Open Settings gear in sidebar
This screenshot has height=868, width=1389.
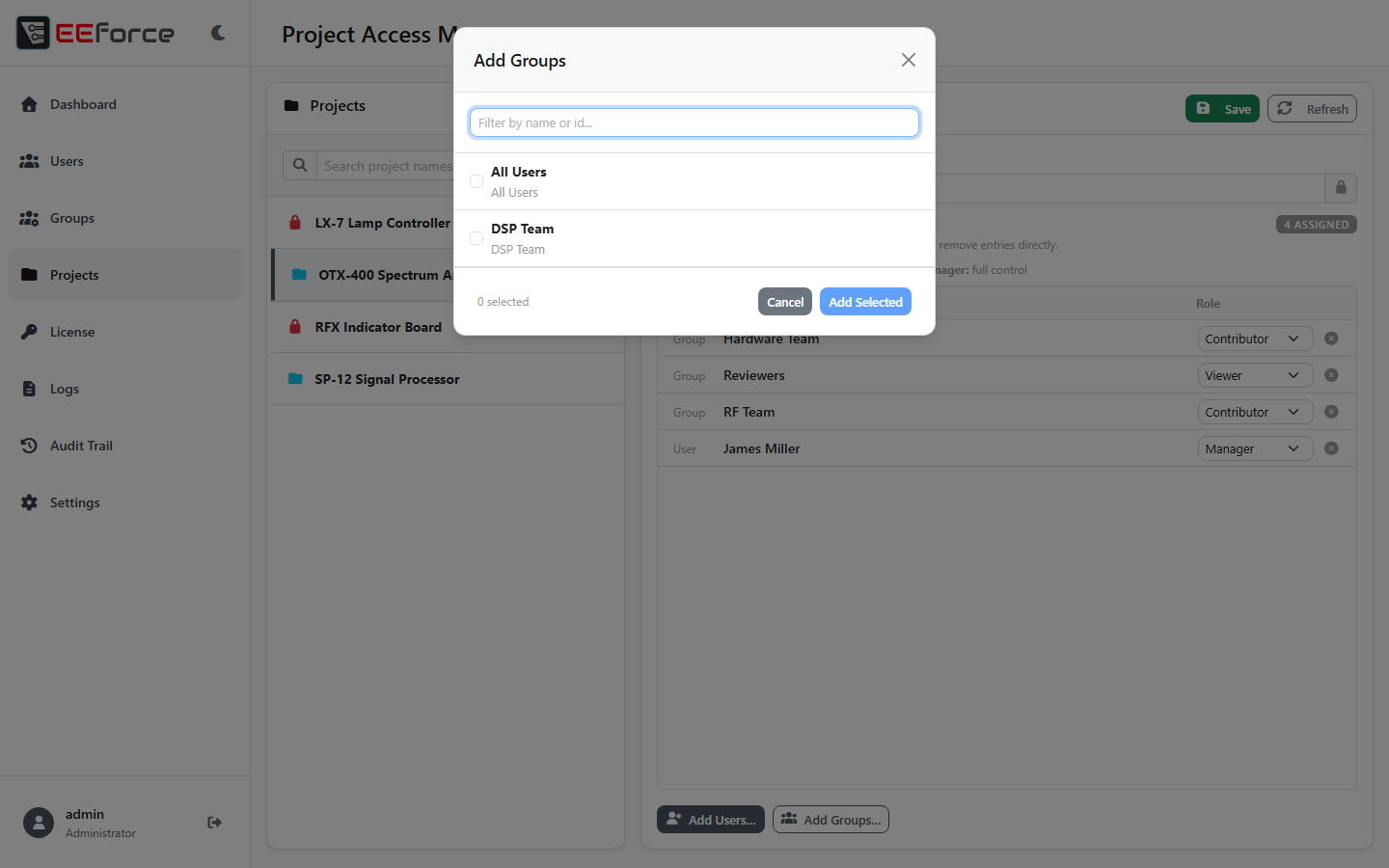click(29, 502)
